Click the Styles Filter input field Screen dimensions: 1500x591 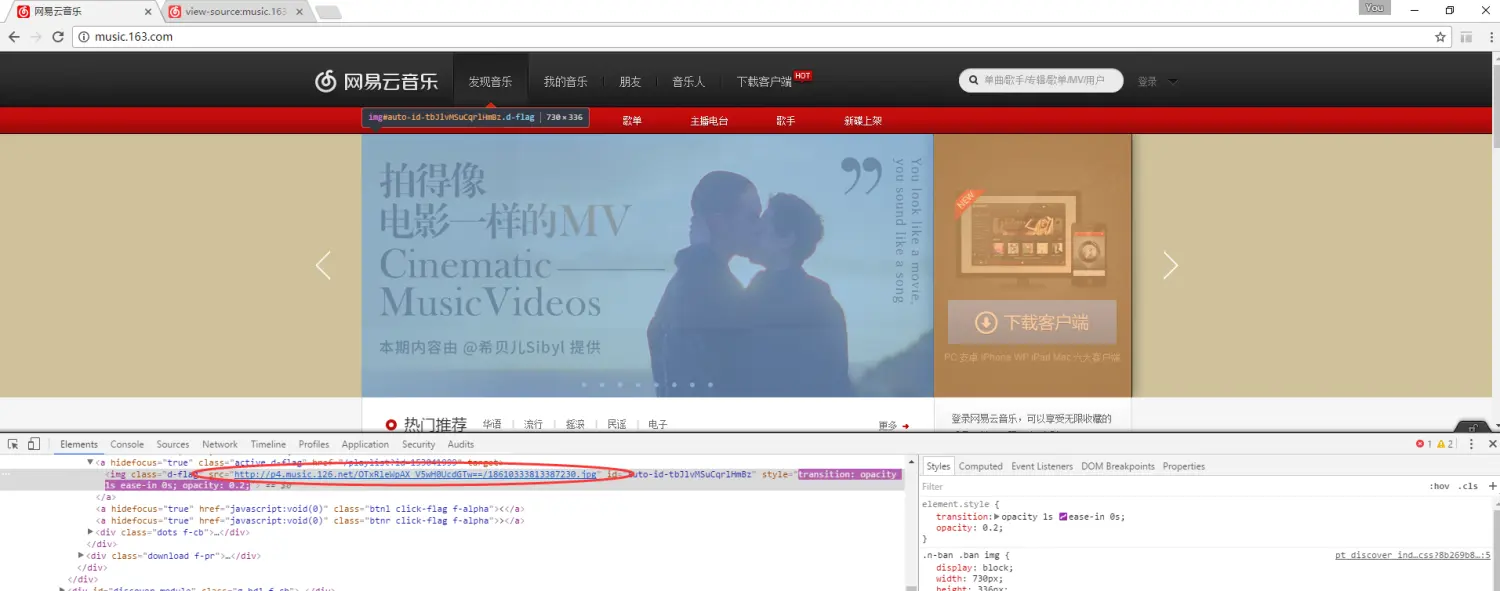(x=1170, y=486)
